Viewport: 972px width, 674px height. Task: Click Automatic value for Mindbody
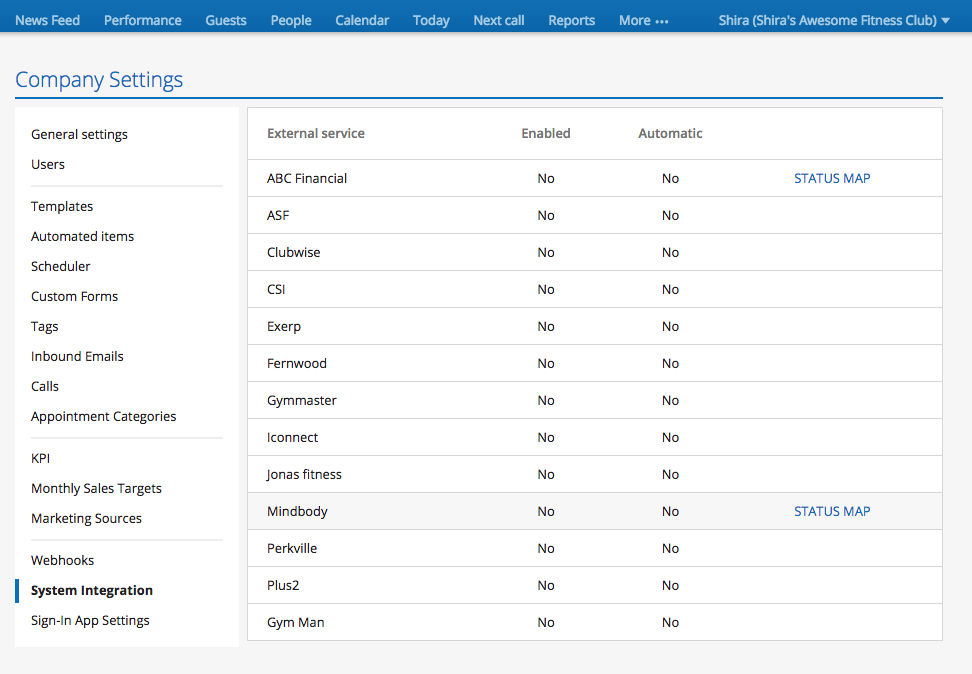click(670, 512)
